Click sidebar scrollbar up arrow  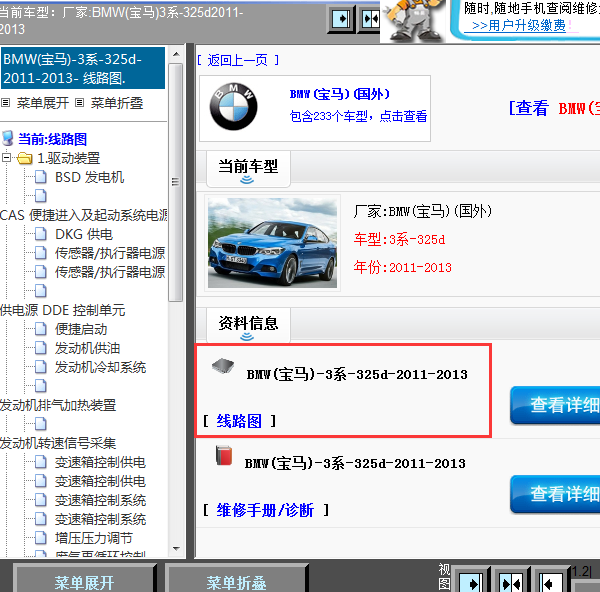176,54
